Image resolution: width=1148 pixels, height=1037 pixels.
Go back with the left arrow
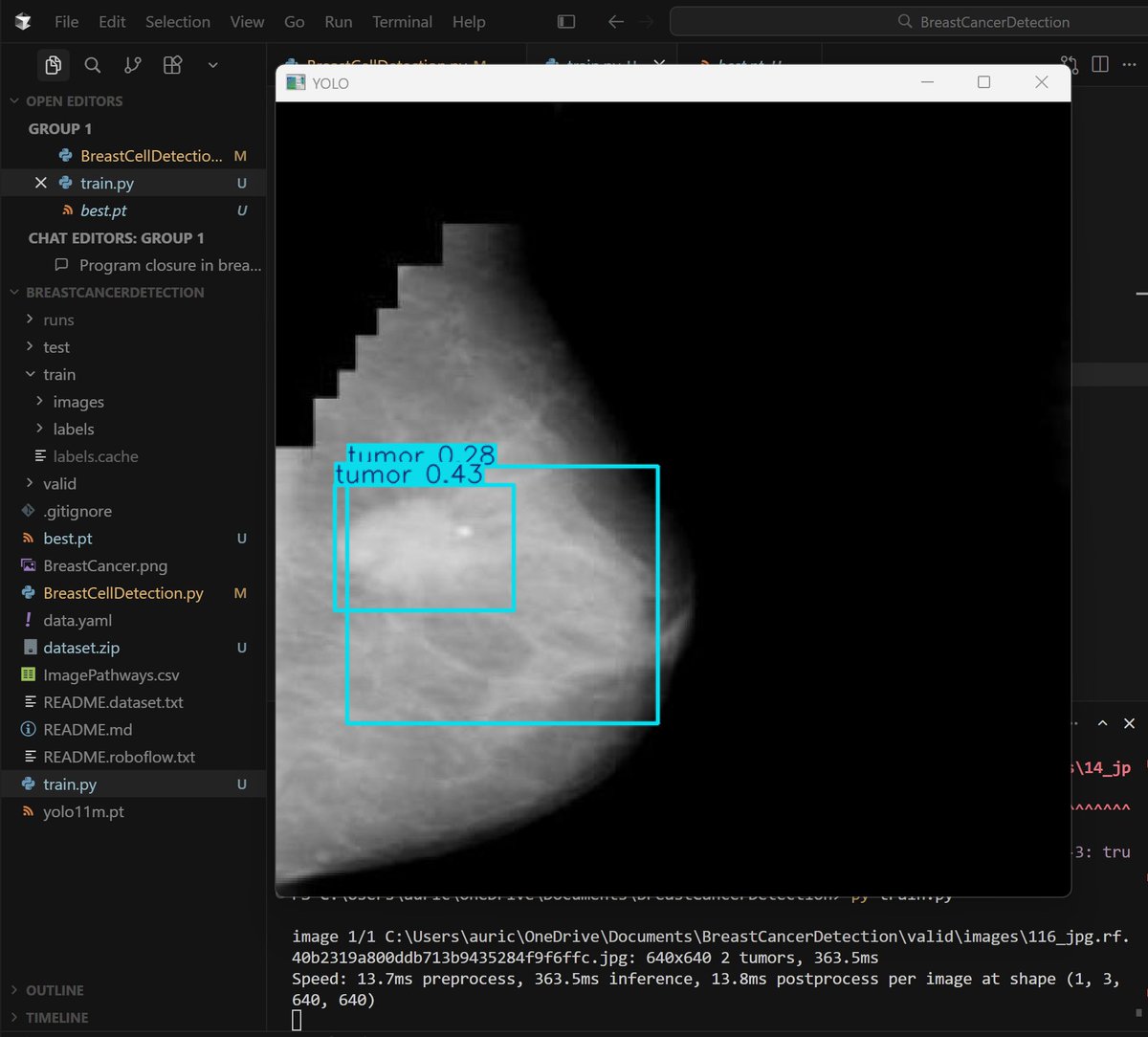click(x=616, y=22)
